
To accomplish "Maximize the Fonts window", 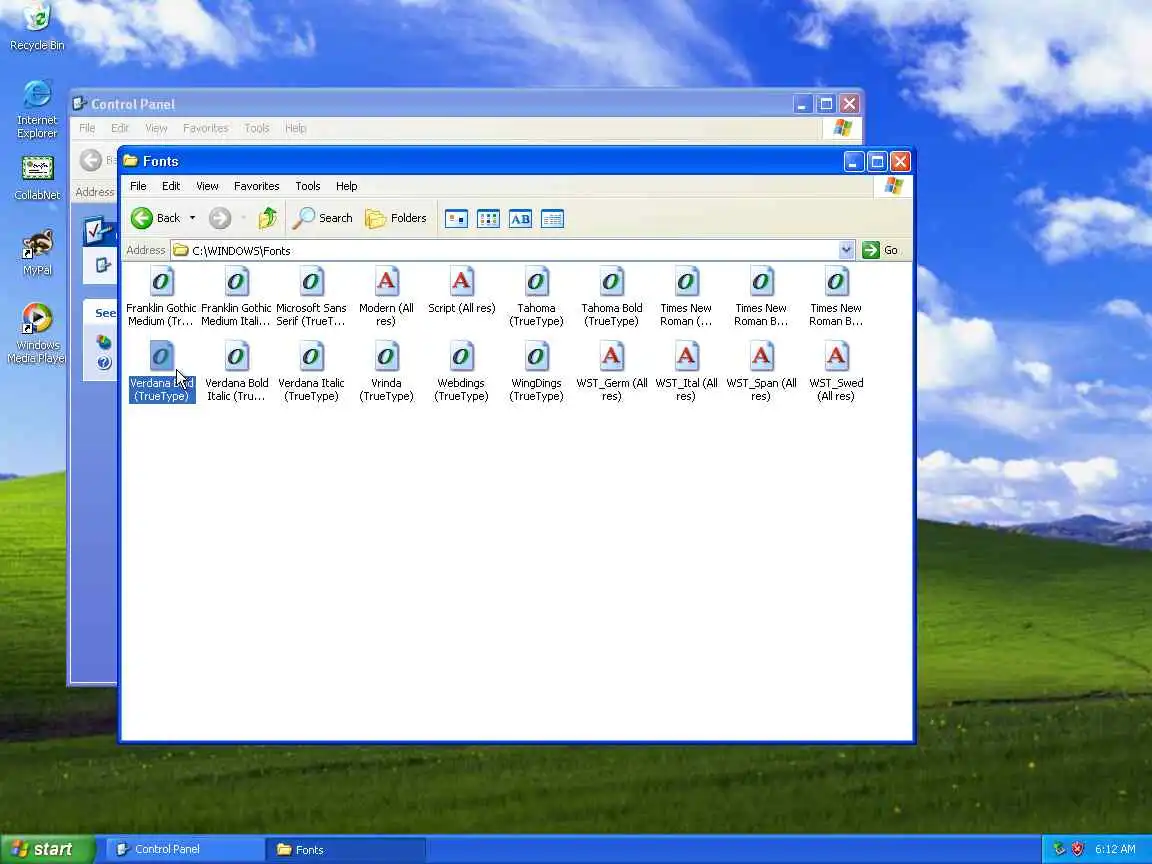I will click(x=876, y=162).
